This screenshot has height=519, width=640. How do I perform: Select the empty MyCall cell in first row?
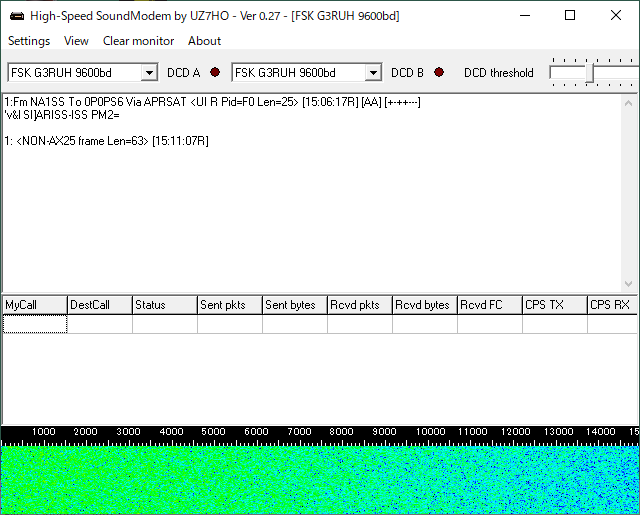pos(35,324)
